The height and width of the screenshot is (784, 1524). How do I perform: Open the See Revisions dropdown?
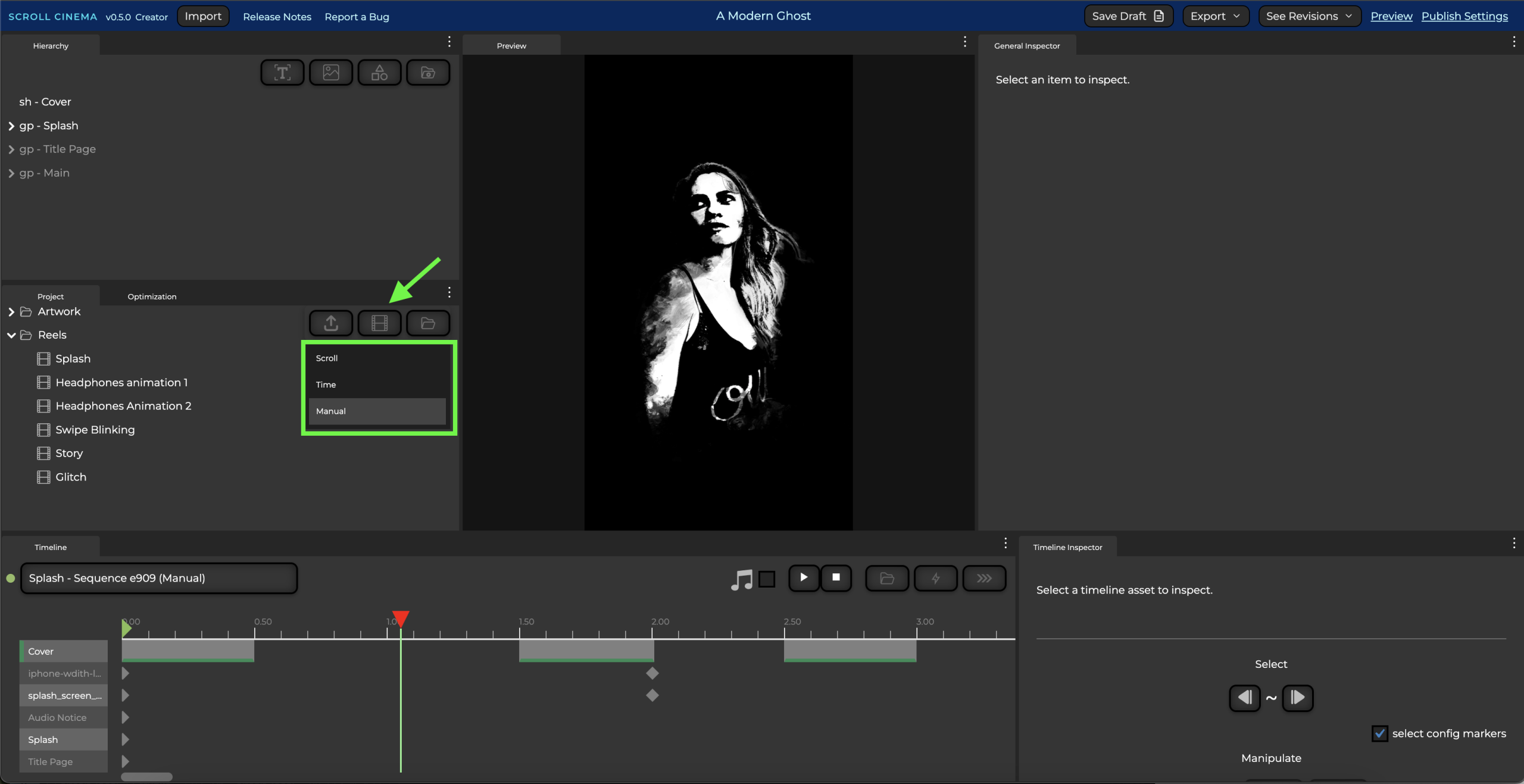click(1309, 16)
